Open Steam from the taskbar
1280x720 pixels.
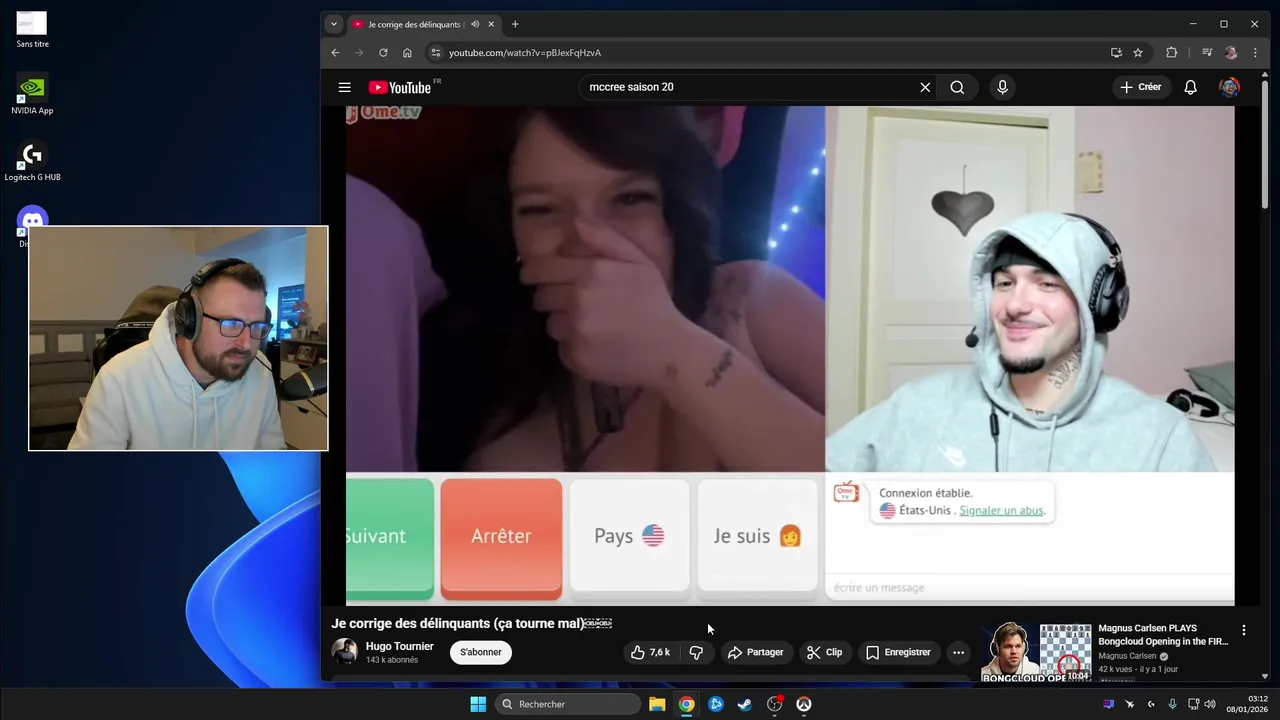tap(745, 704)
